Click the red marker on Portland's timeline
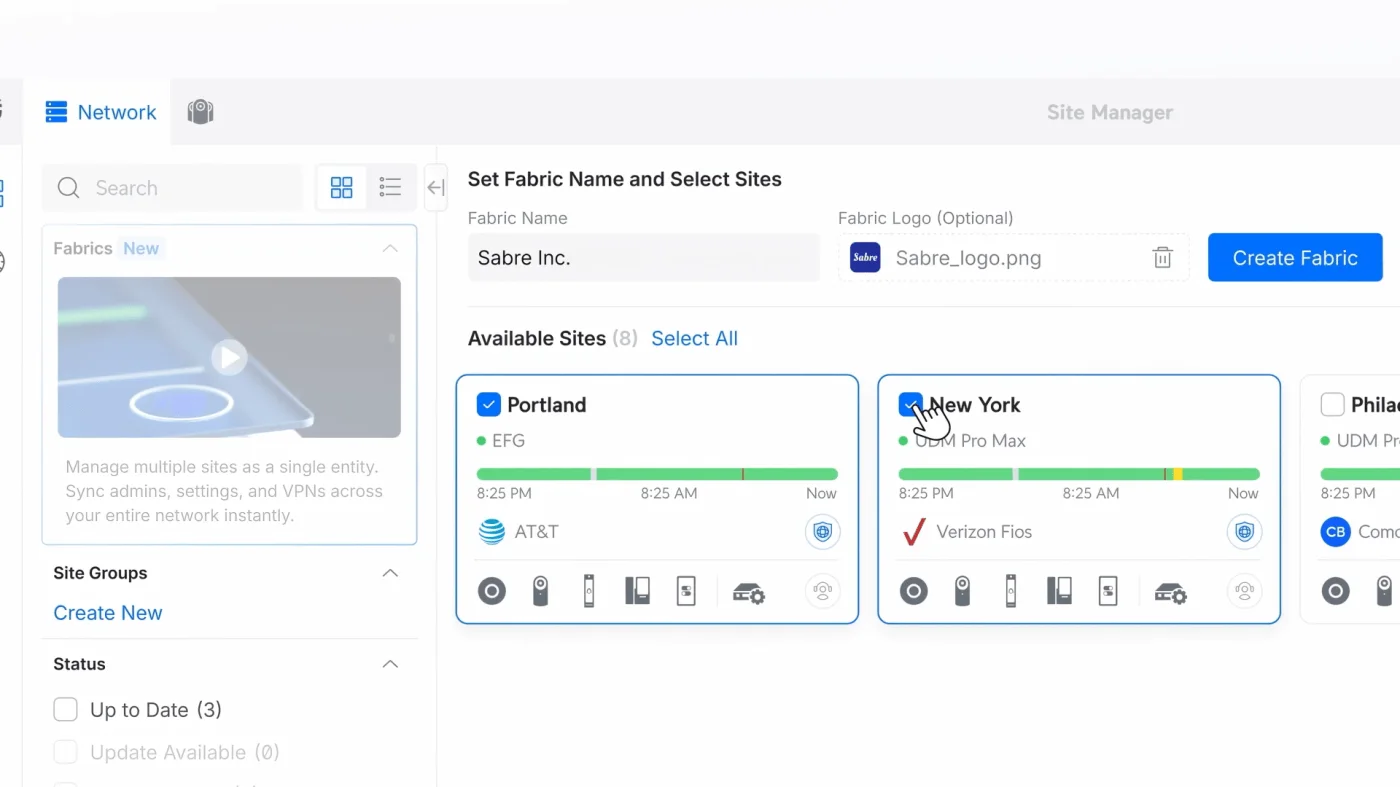Viewport: 1400px width, 787px height. (743, 474)
